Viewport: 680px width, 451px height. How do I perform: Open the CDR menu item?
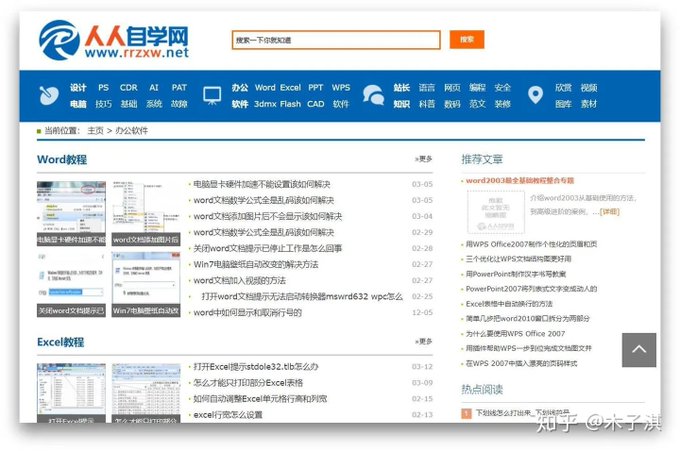click(x=128, y=88)
